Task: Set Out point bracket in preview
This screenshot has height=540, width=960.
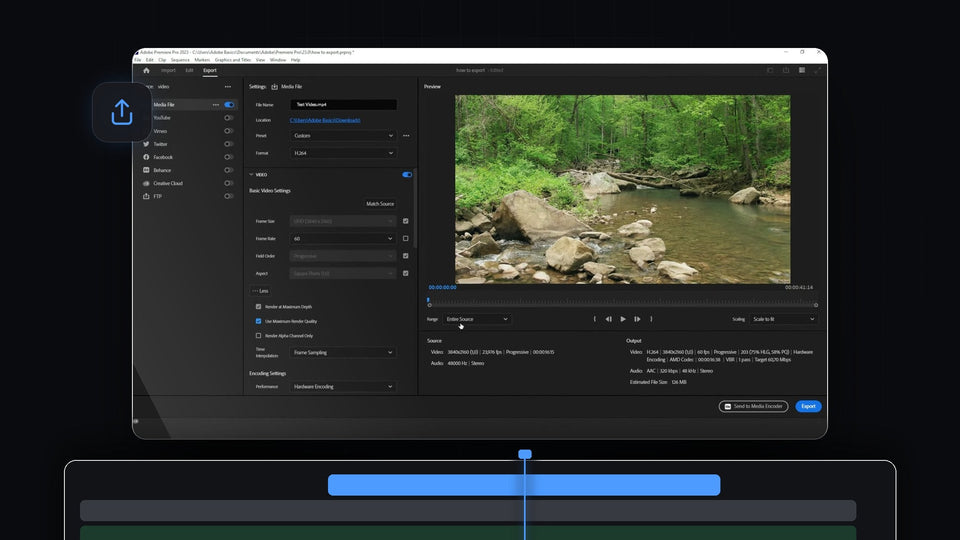Action: [651, 319]
